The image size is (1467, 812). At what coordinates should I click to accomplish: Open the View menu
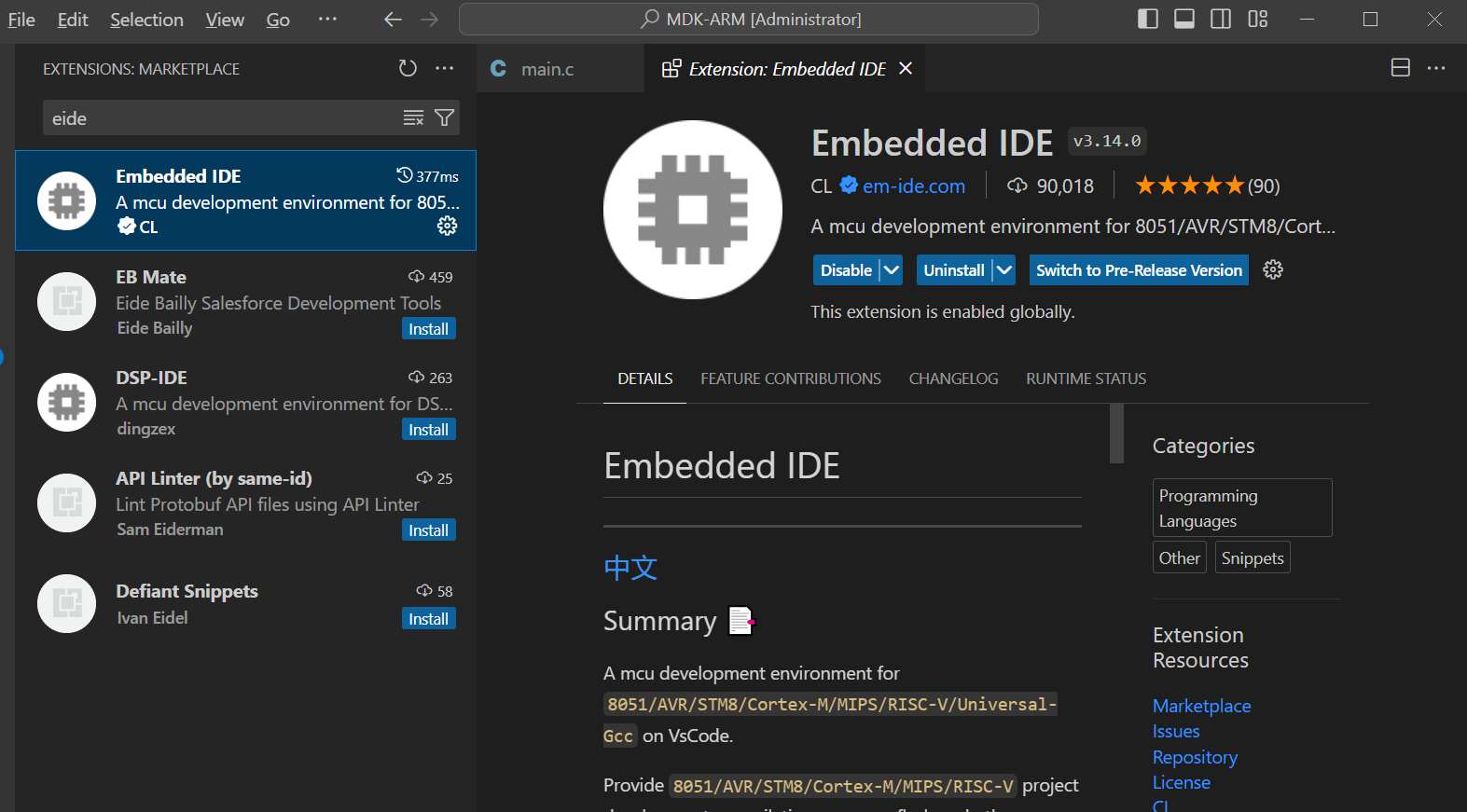225,20
